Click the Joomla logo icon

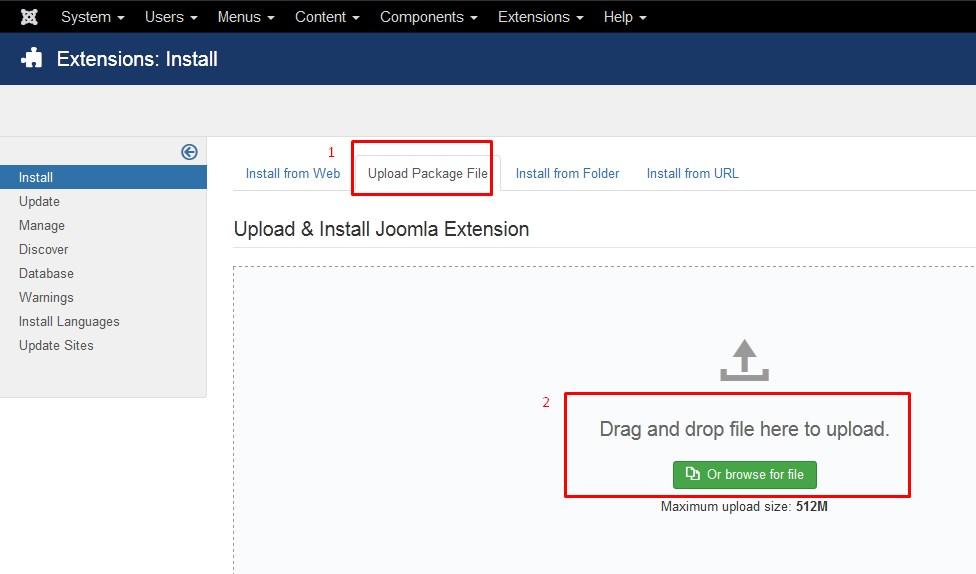pos(29,17)
